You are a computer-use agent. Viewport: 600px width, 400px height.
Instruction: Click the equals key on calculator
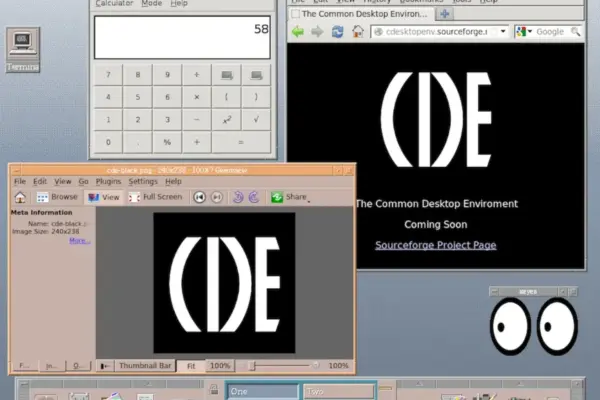tap(241, 142)
